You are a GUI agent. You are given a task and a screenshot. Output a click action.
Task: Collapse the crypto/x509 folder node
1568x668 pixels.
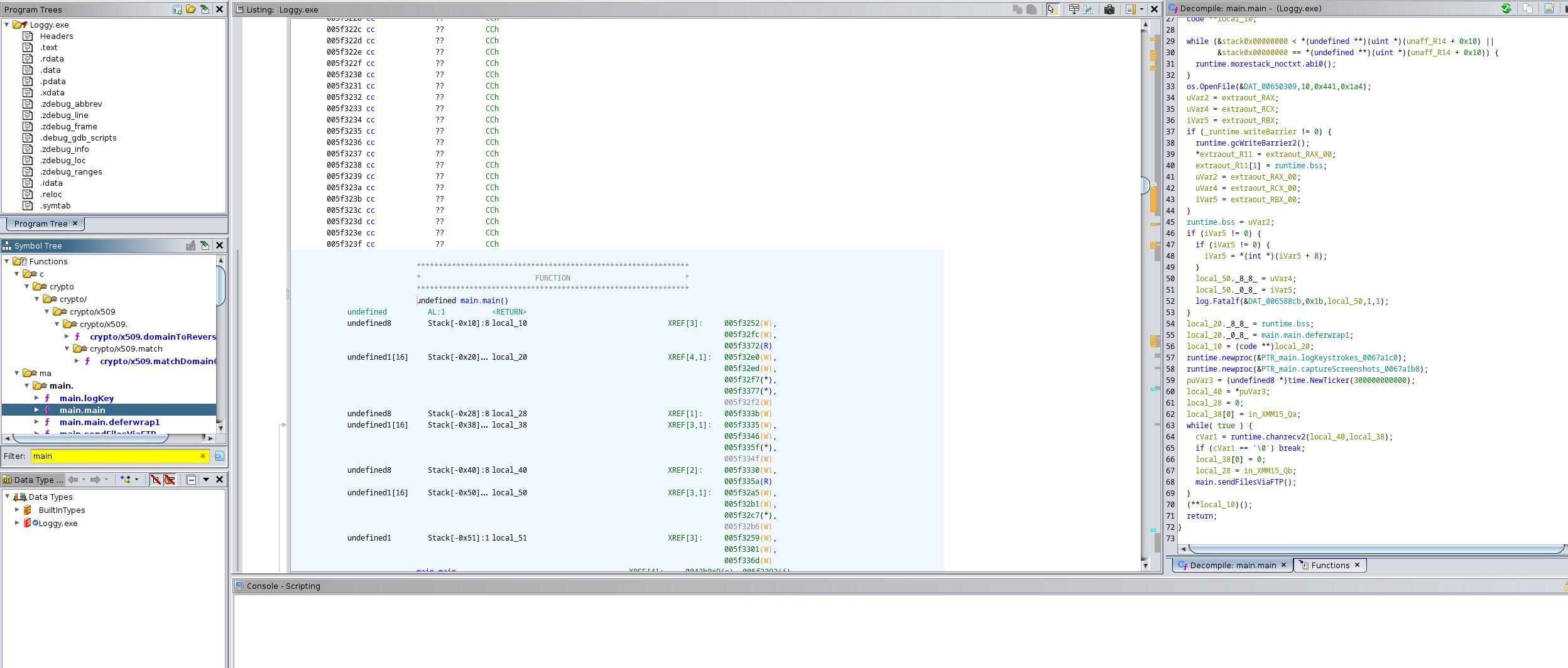coord(47,311)
